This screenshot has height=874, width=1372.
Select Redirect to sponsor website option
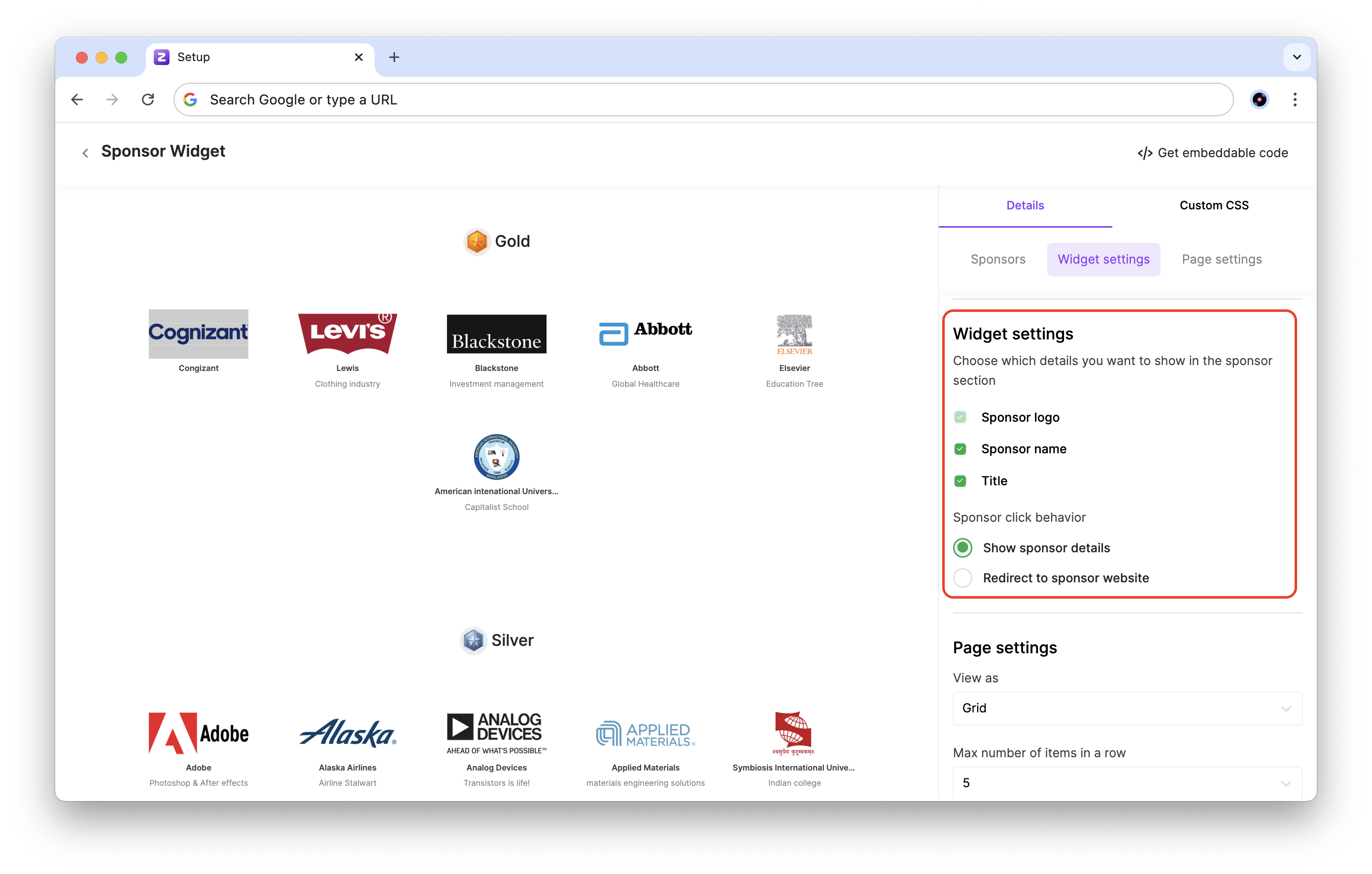(x=963, y=578)
